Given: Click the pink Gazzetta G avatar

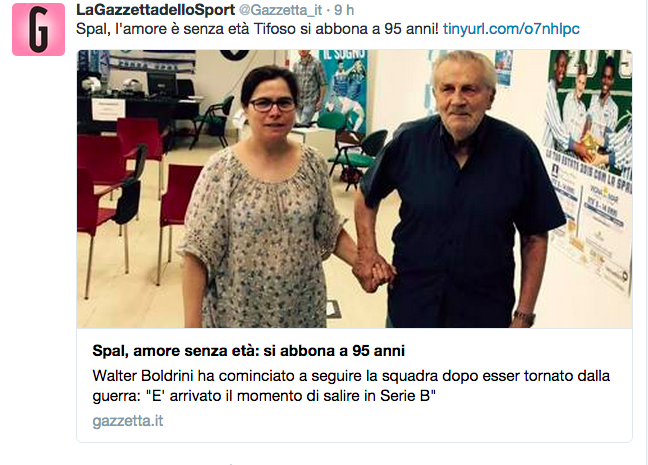Looking at the screenshot, I should [38, 29].
